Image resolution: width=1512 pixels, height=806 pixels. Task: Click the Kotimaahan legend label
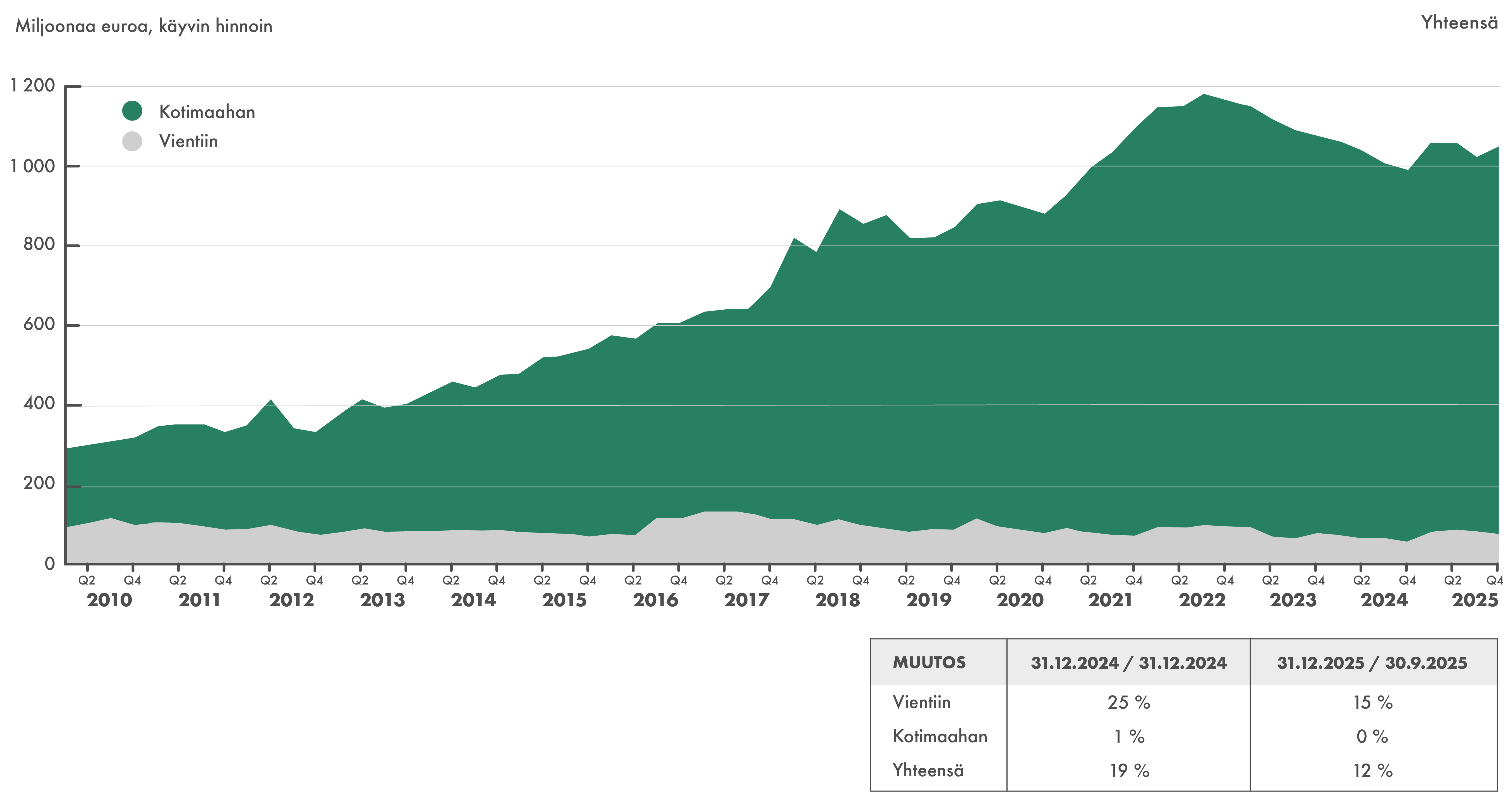point(207,112)
